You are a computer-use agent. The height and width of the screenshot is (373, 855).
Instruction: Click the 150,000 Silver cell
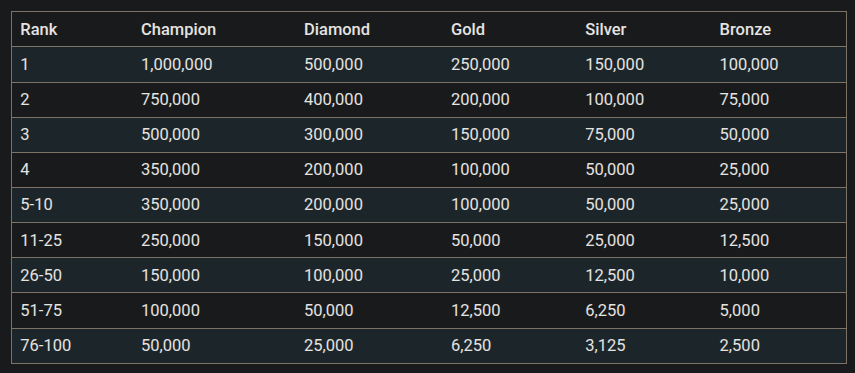615,64
